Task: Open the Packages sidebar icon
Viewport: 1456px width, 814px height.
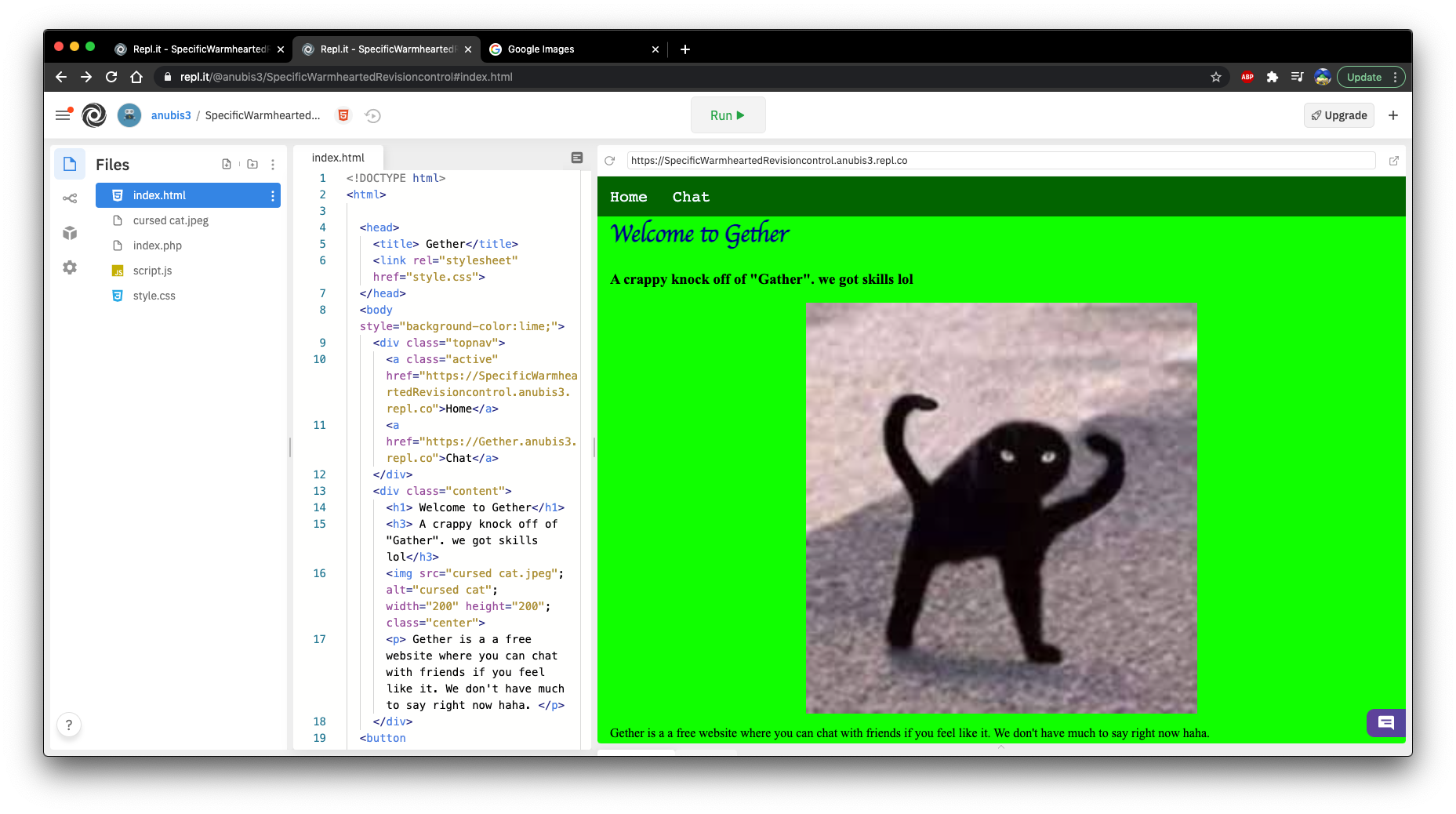Action: [x=70, y=233]
